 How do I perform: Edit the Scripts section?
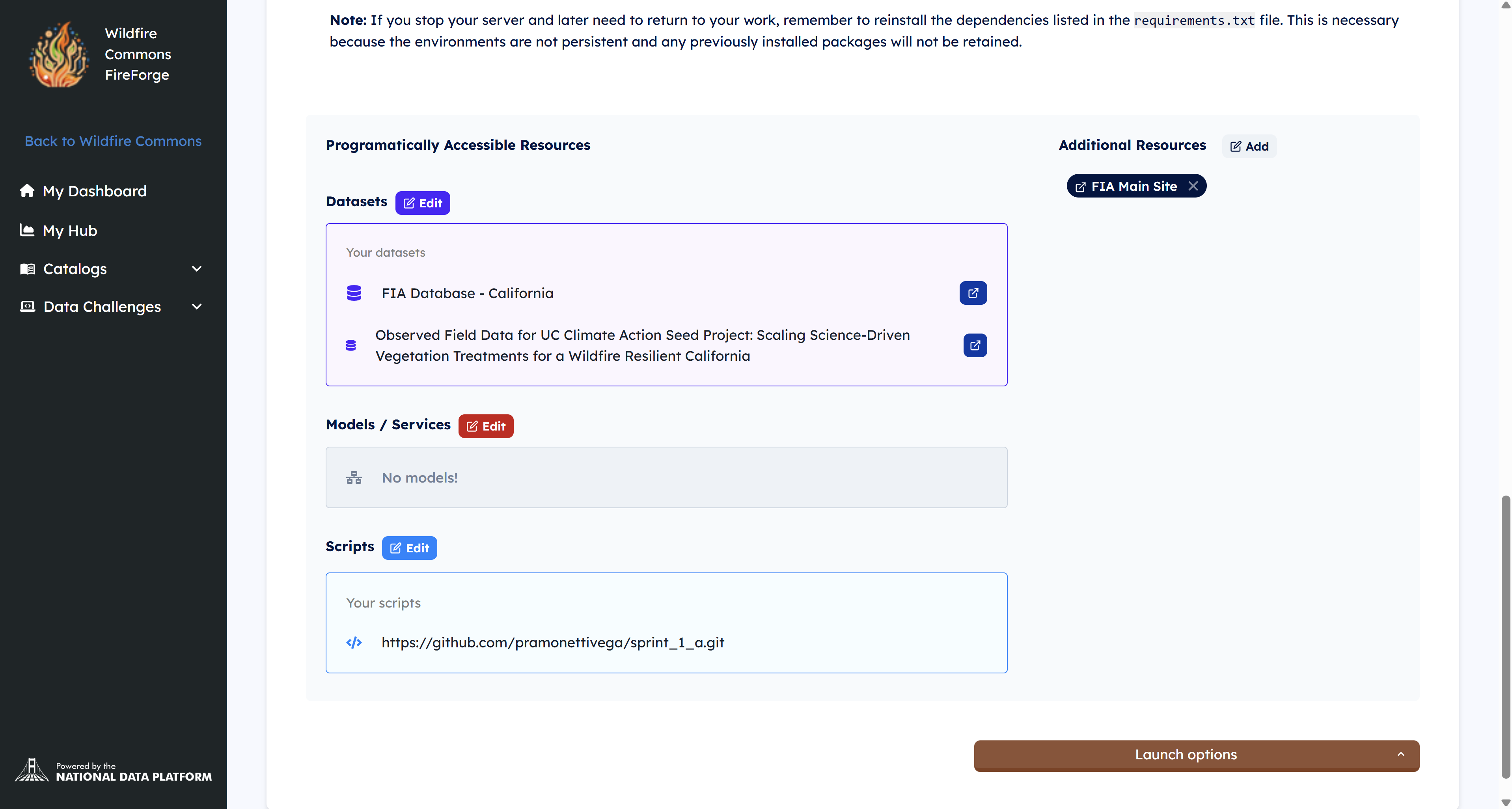pos(409,548)
